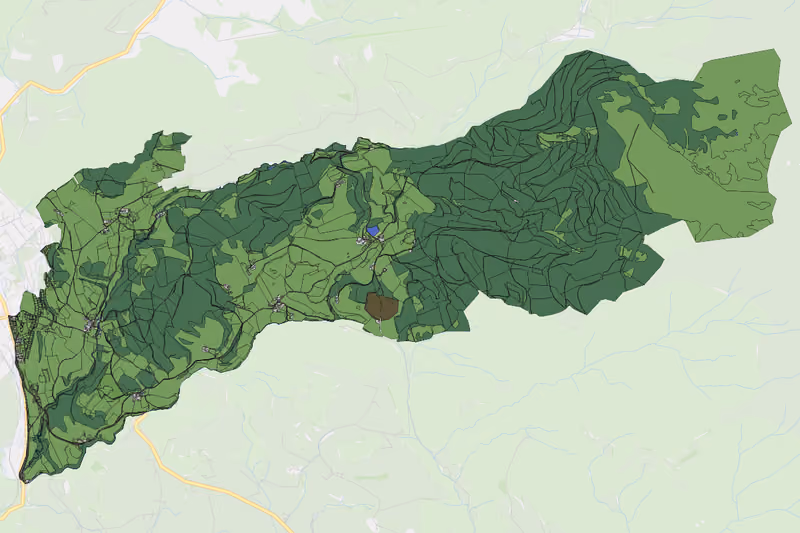Select the blue pond polygon near the map center
The height and width of the screenshot is (533, 800).
click(373, 231)
